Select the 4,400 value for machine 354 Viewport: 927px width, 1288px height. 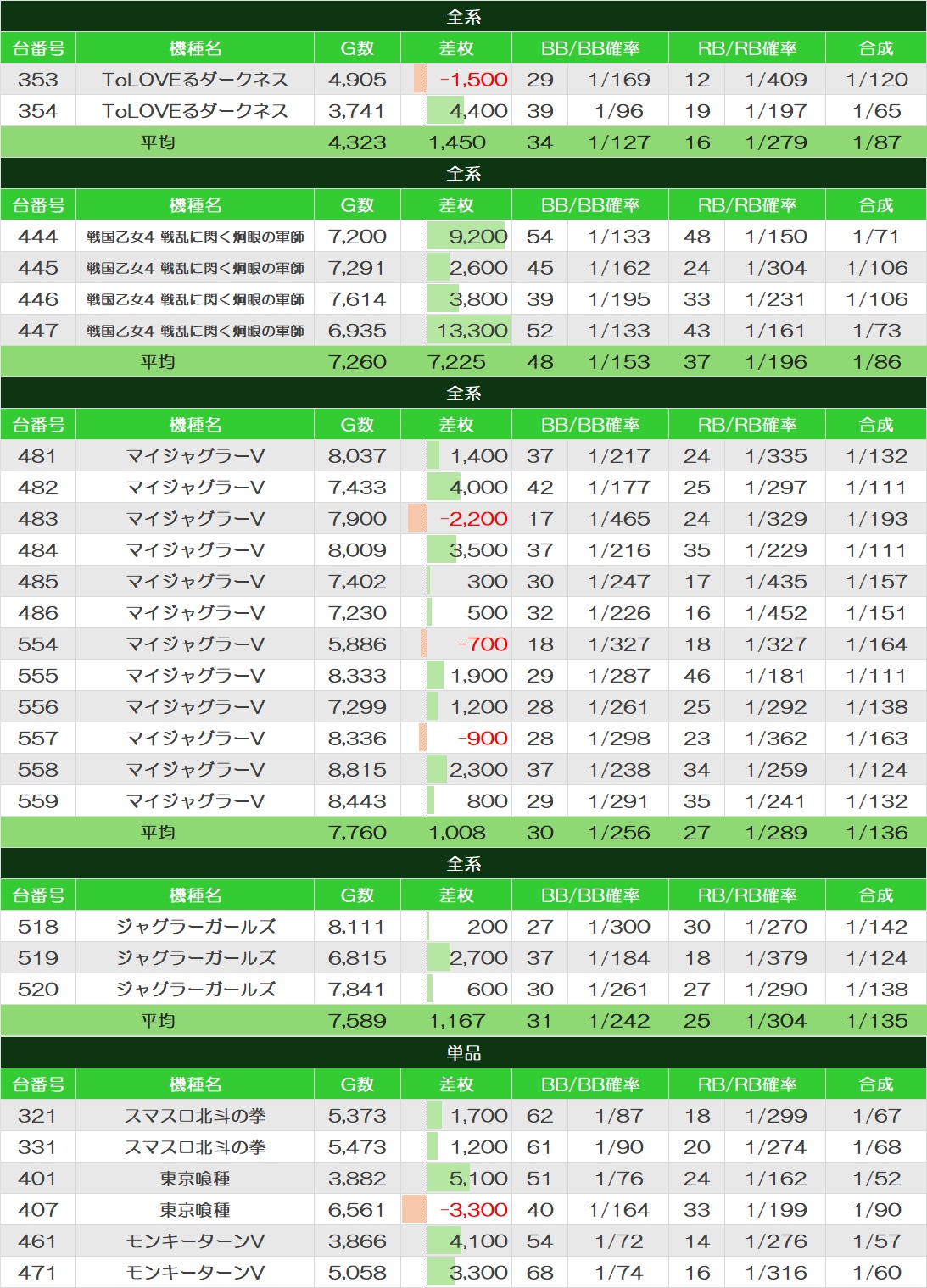(478, 111)
